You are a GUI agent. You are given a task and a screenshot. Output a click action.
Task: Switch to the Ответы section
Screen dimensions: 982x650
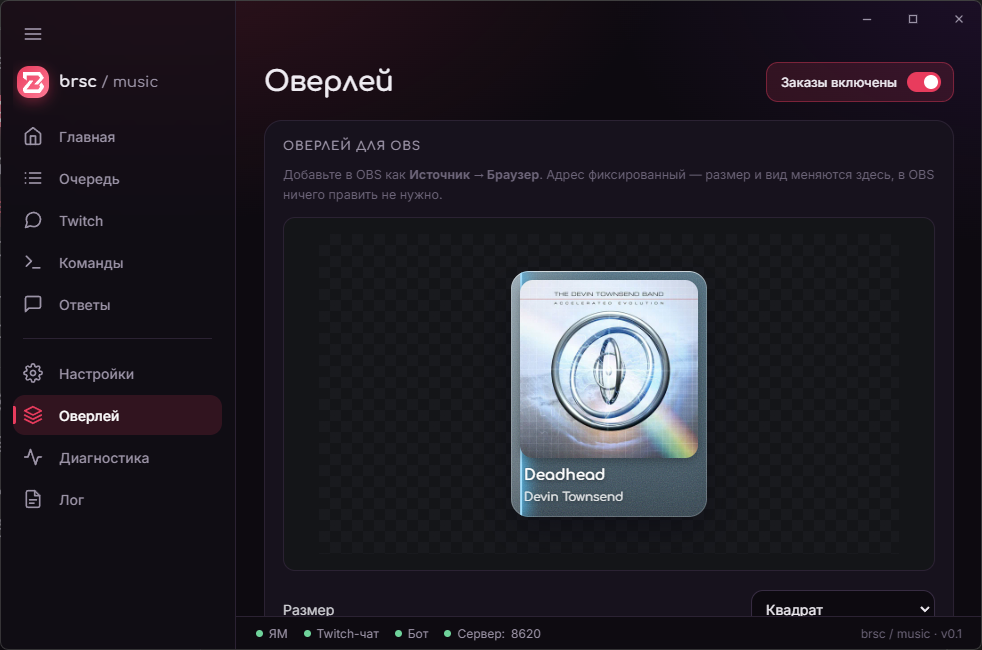tap(118, 304)
